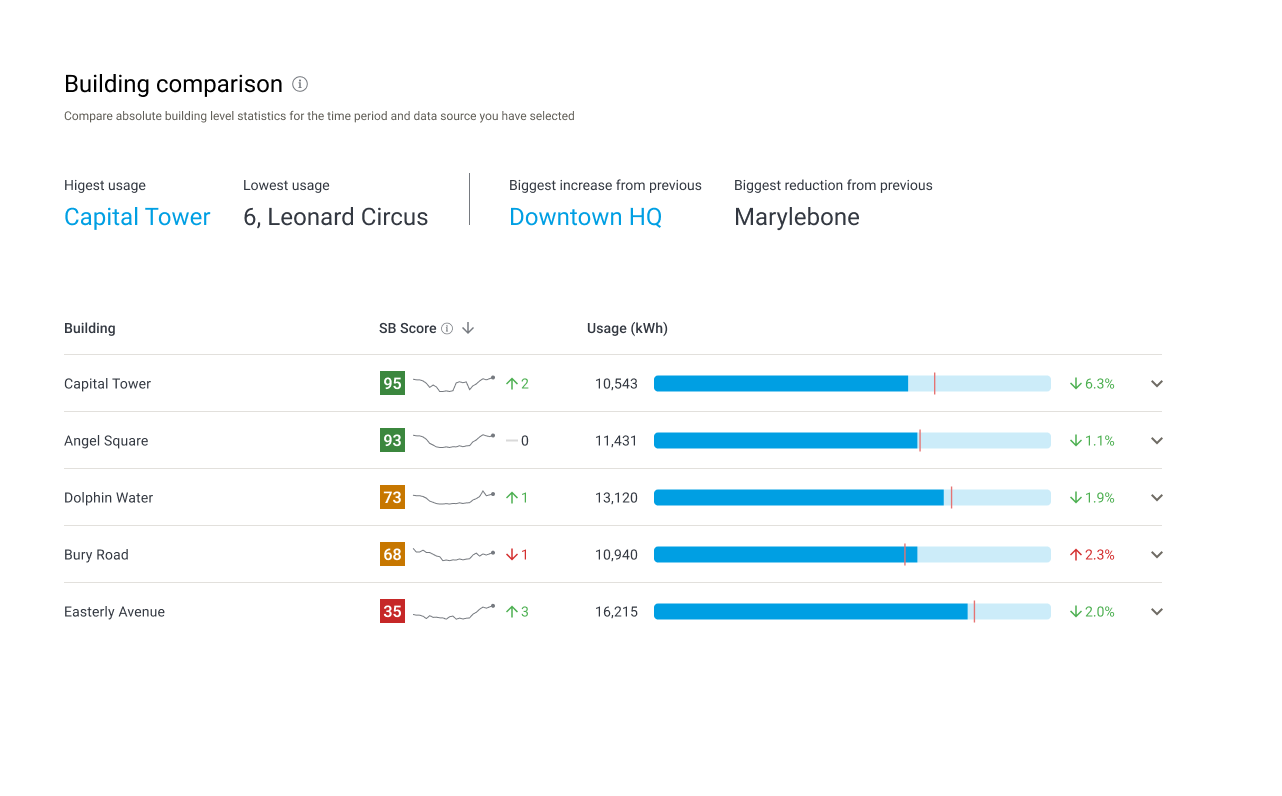Expand the Angel Square row

point(1157,440)
